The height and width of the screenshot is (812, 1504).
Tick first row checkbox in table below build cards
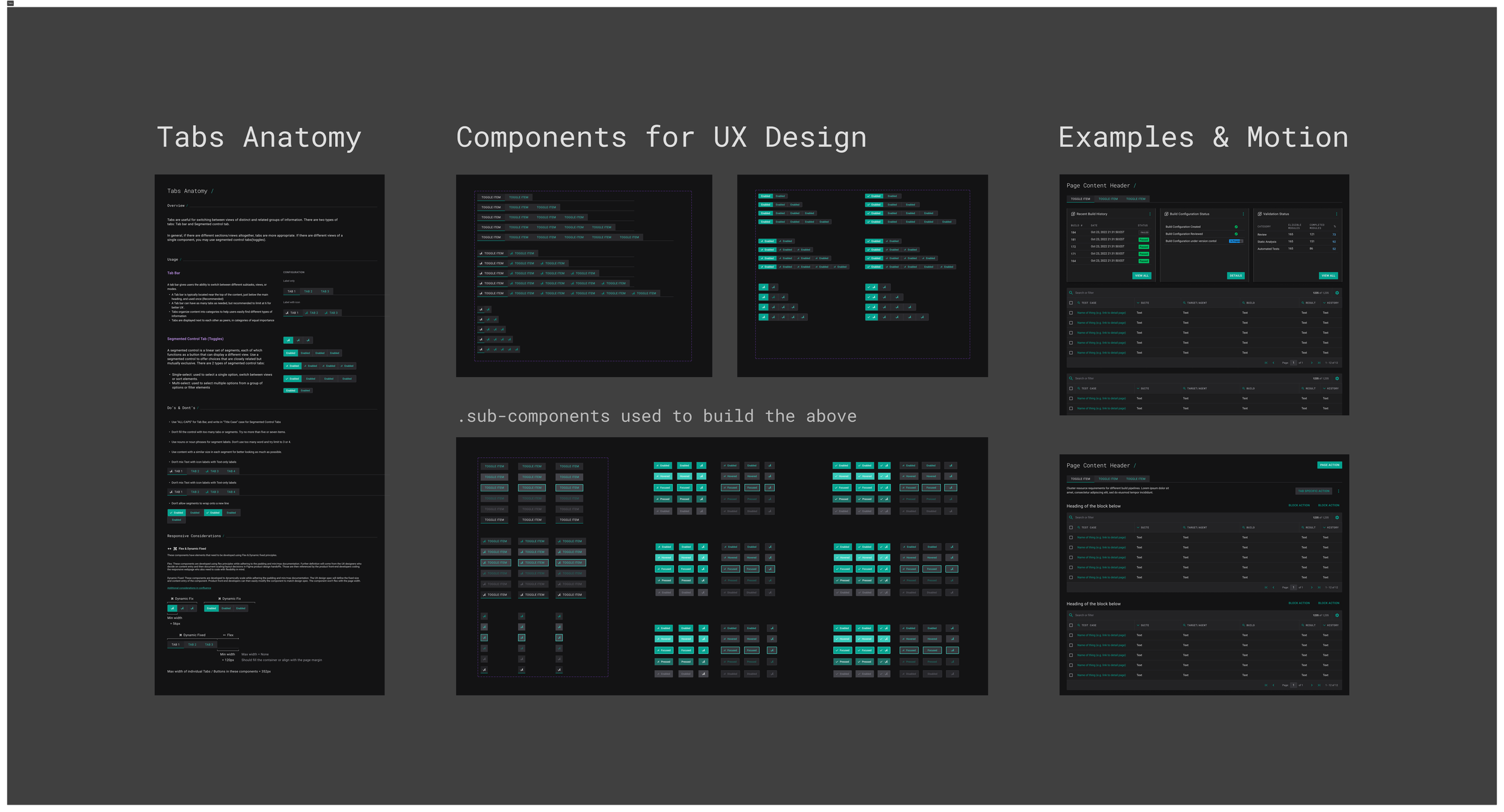click(x=1071, y=313)
